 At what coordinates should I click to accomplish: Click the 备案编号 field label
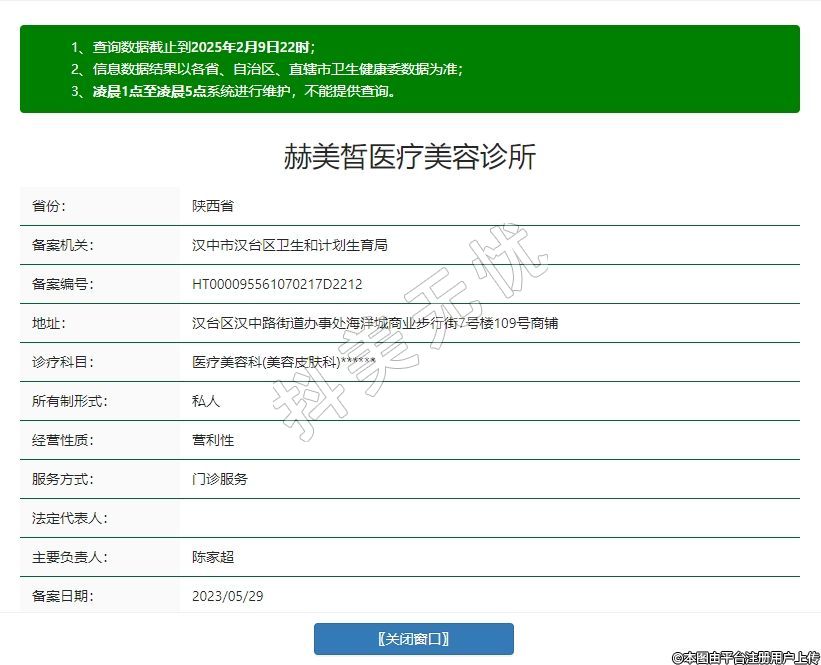62,284
